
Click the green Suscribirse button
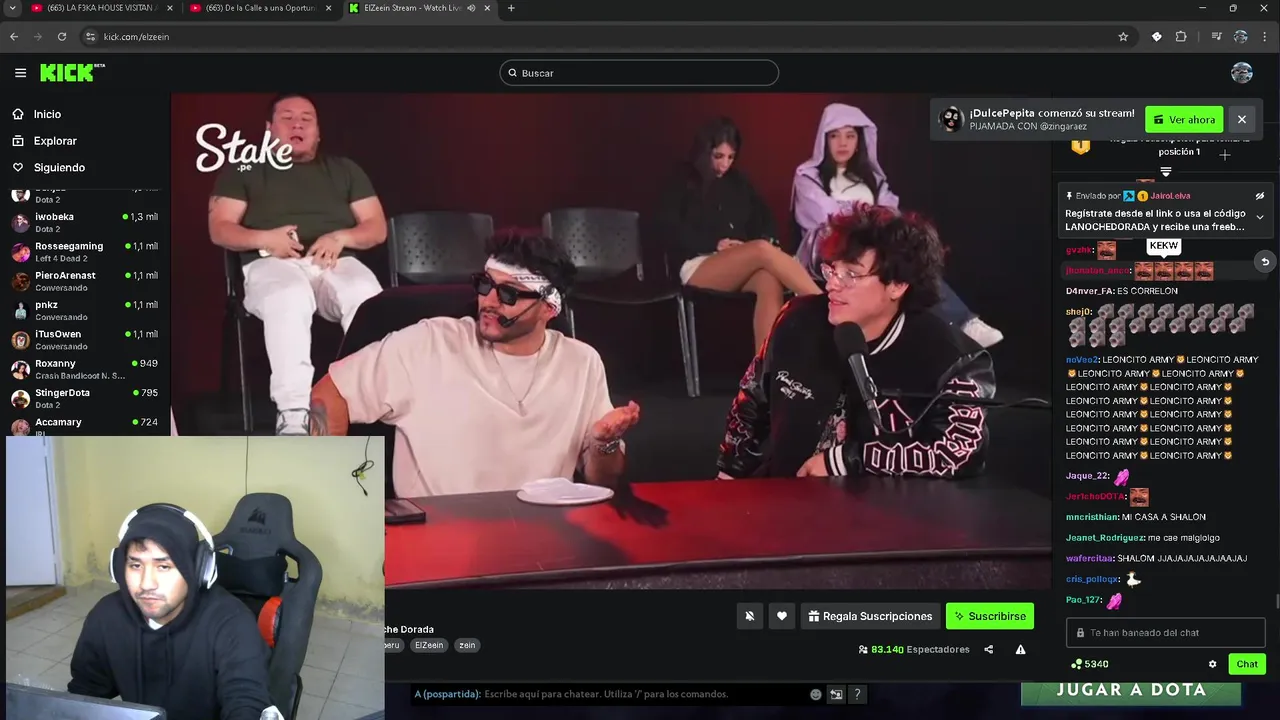point(990,616)
